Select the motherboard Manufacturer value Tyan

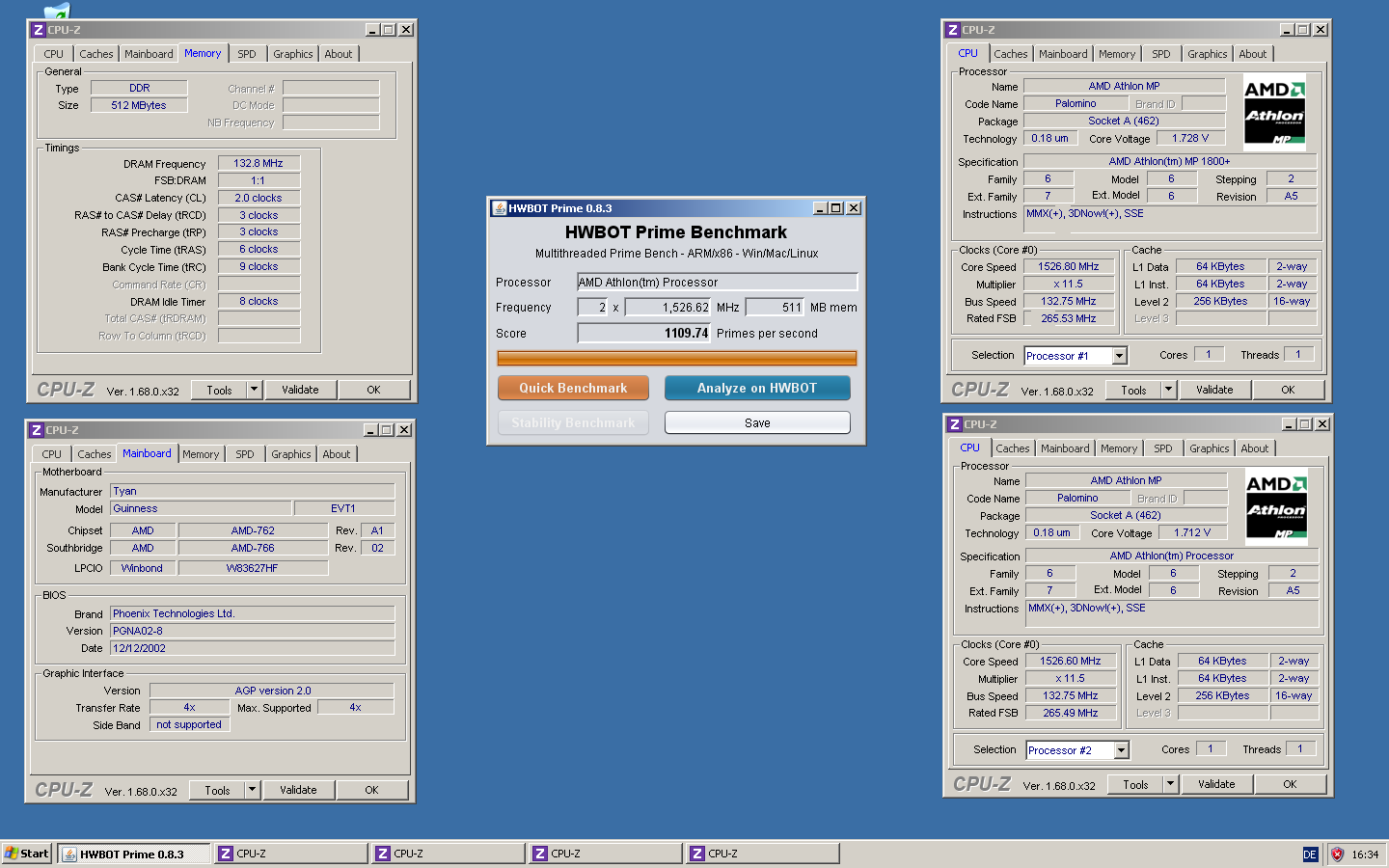point(252,491)
